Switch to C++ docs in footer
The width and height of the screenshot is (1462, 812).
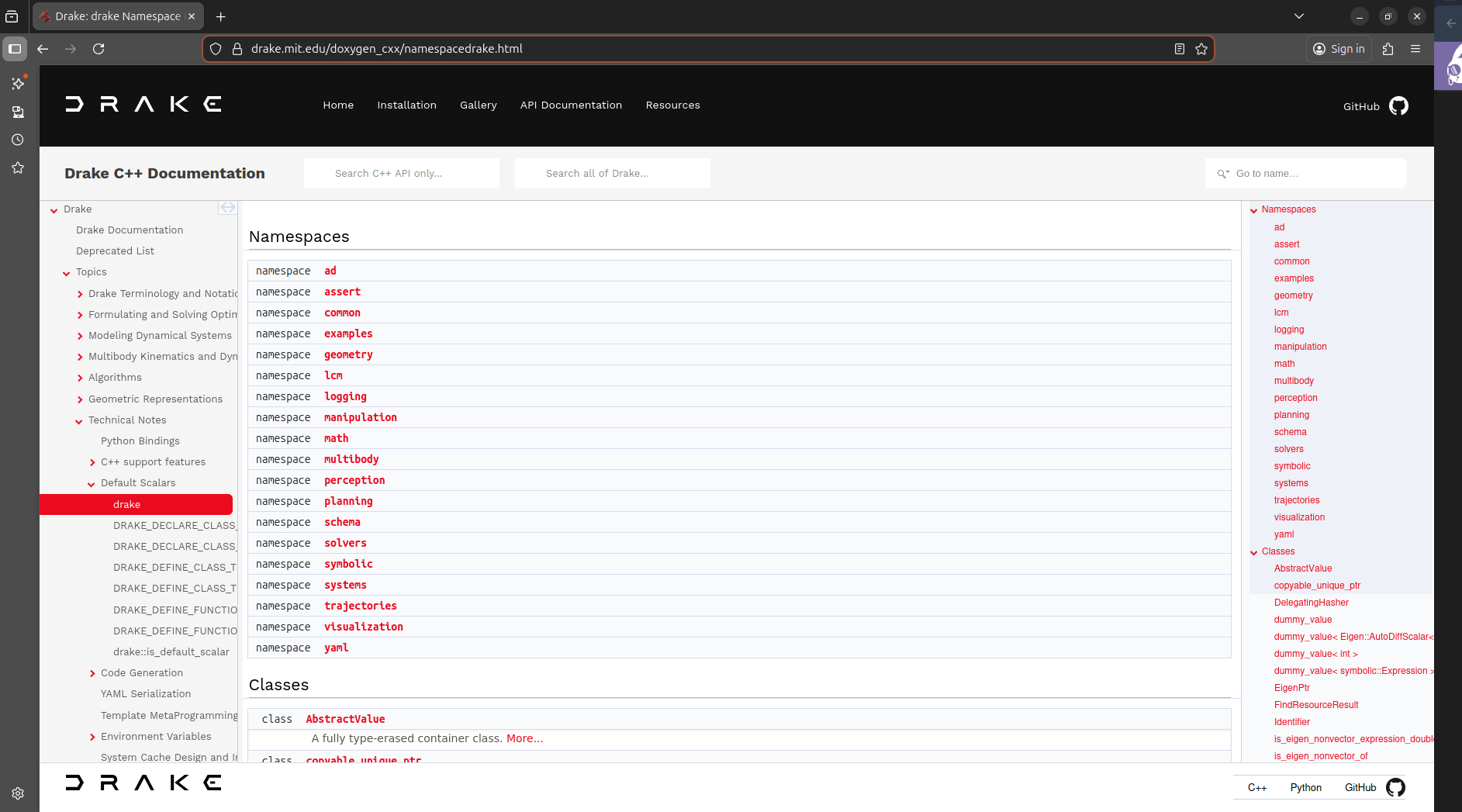(x=1257, y=788)
